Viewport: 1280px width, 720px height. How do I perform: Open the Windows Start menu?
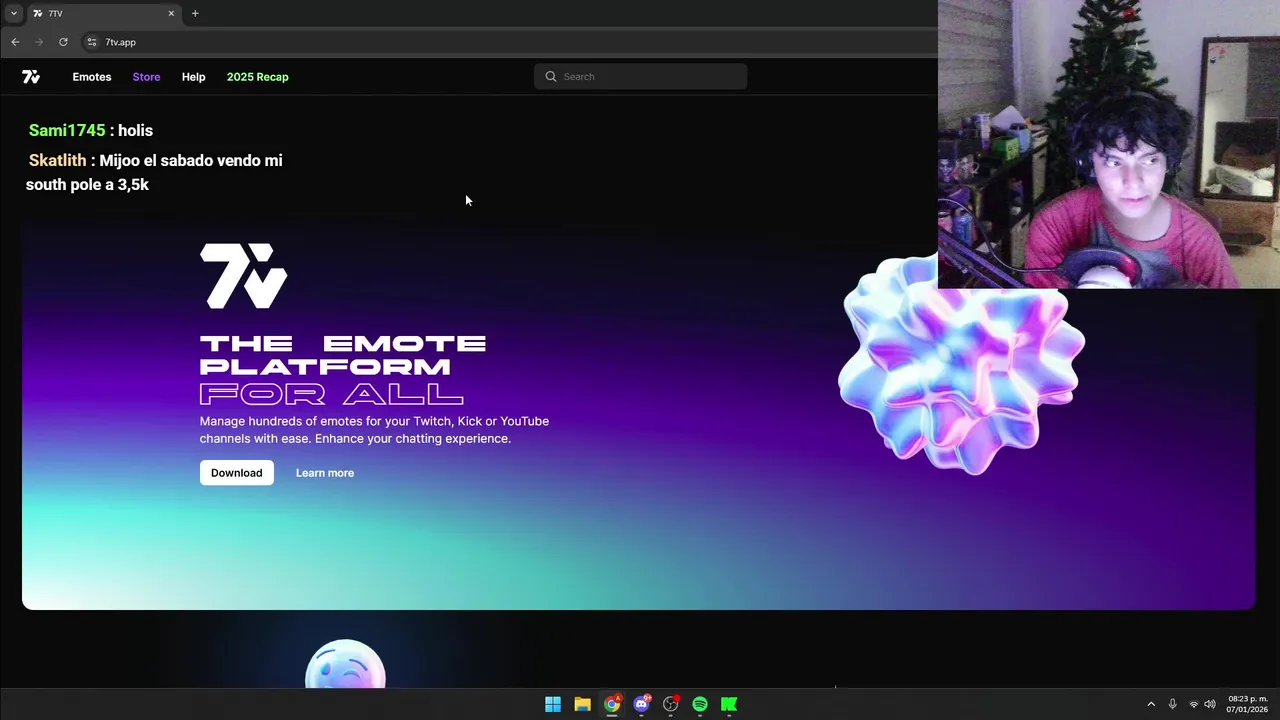(553, 705)
